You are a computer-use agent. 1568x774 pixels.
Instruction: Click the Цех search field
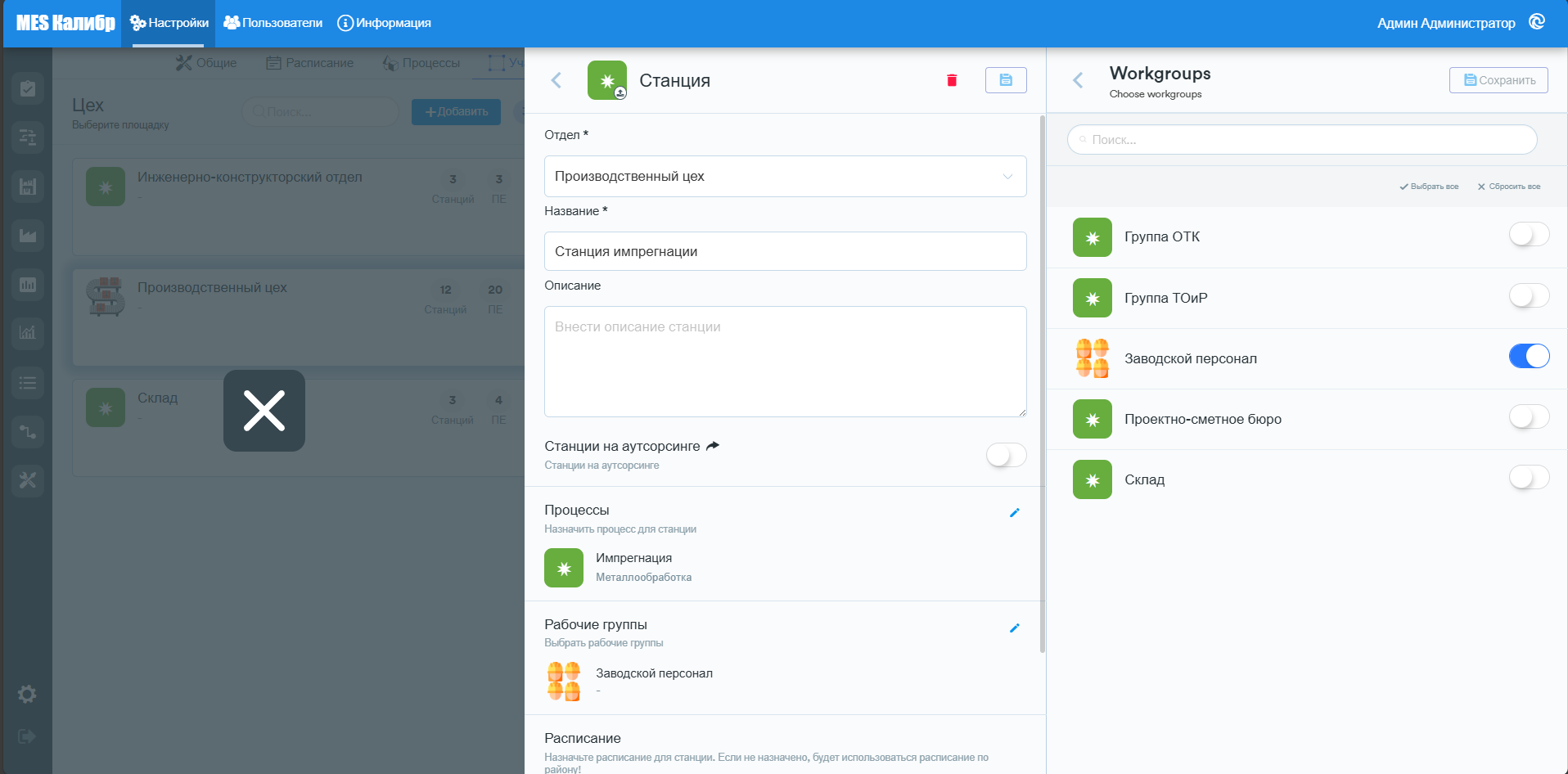[x=320, y=112]
